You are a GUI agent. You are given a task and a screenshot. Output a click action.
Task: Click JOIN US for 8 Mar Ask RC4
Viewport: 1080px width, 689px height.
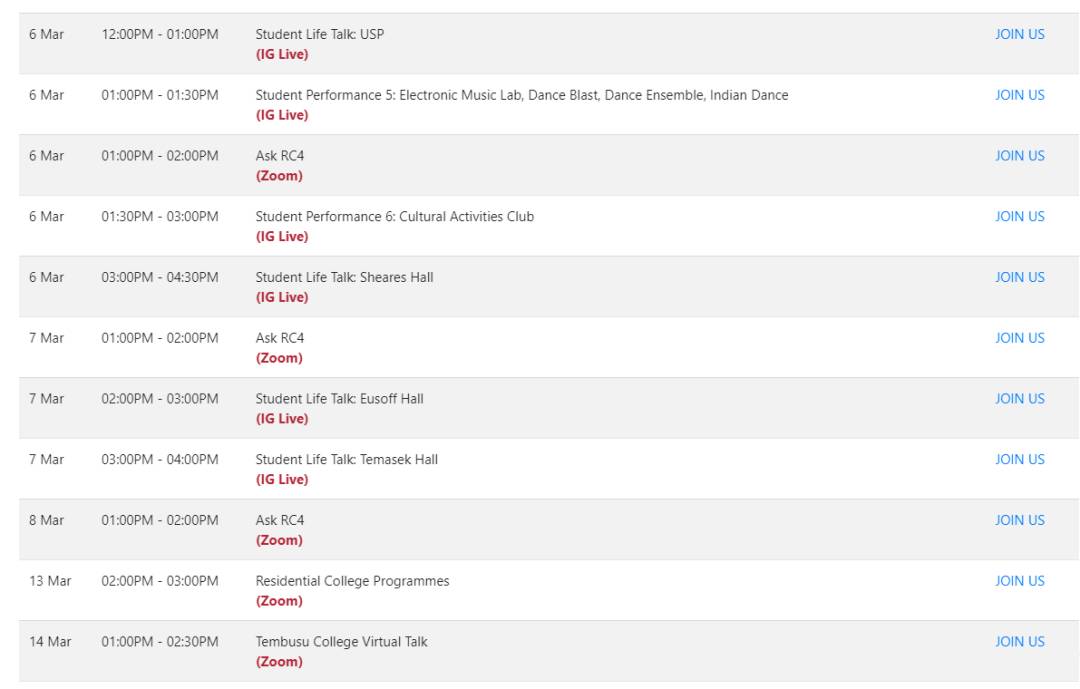coord(1019,520)
